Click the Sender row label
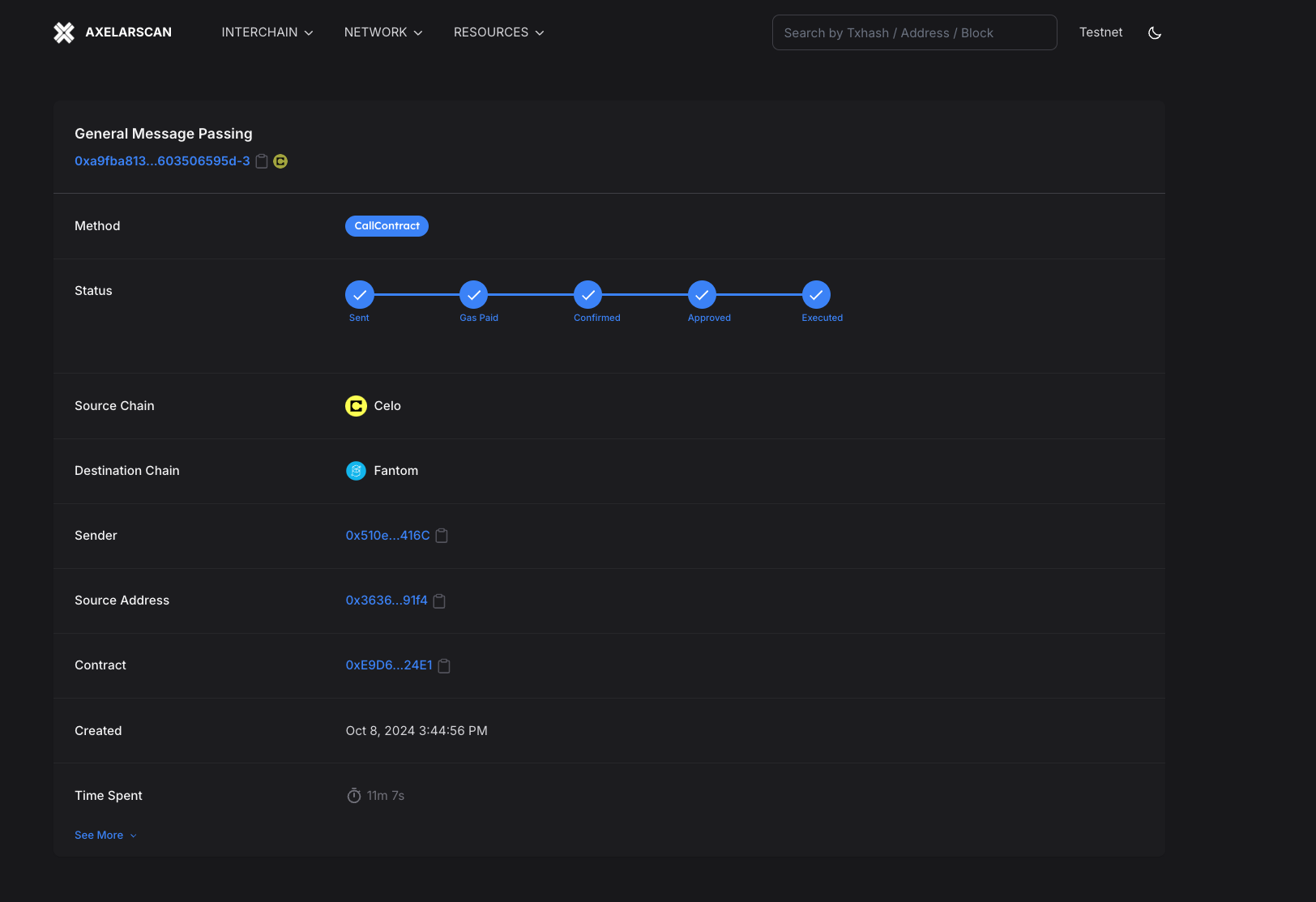 coord(96,536)
